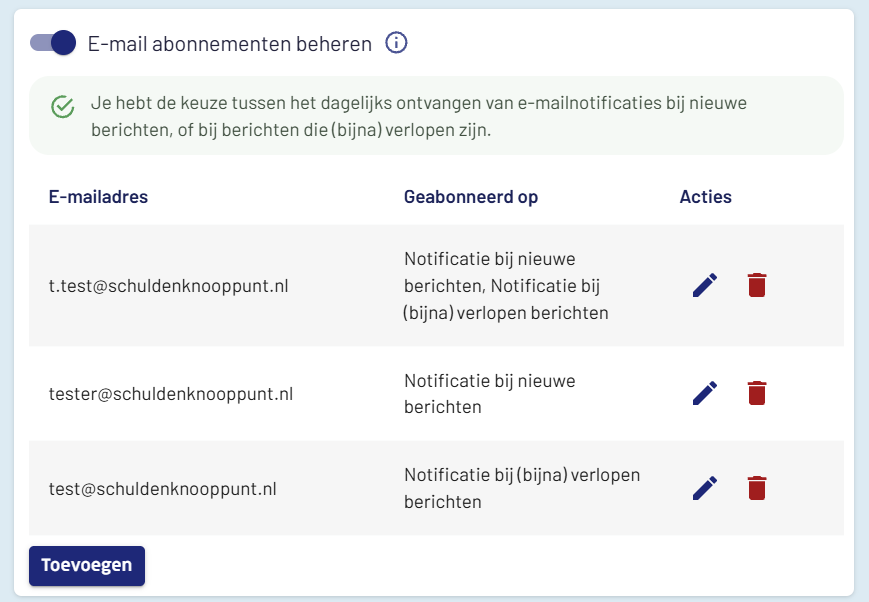Click the green checkmark icon in banner
This screenshot has width=869, height=602.
63,107
